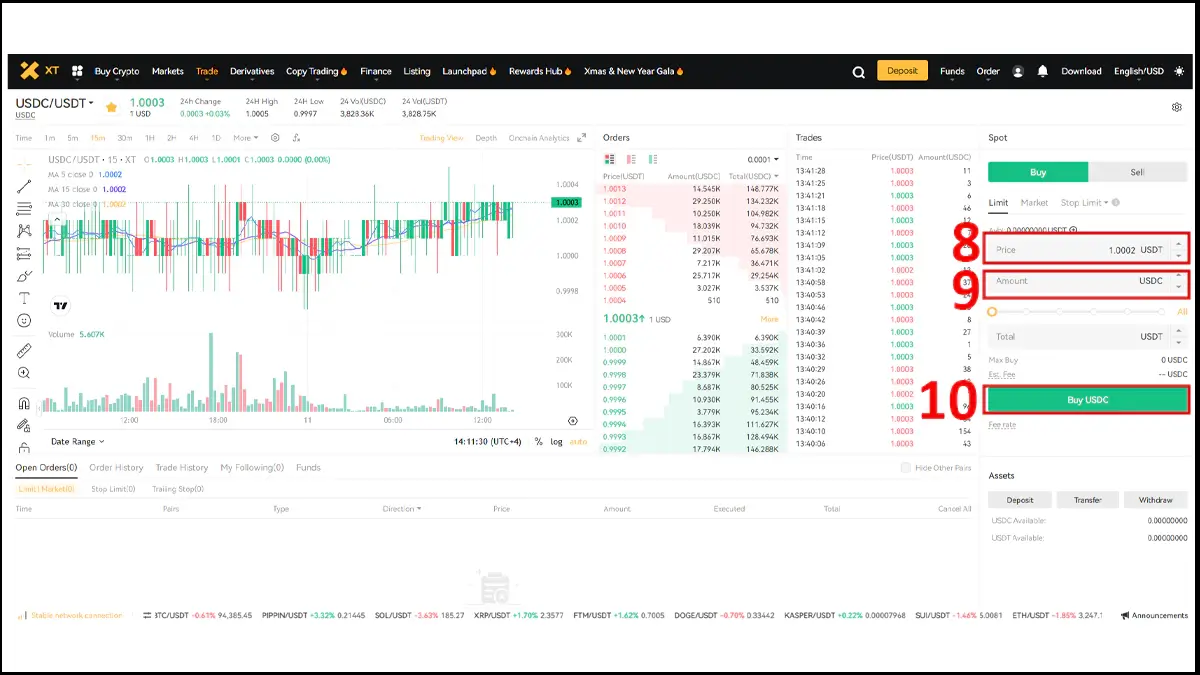Open the apps grid menu icon
The width and height of the screenshot is (1200, 675).
click(x=77, y=71)
